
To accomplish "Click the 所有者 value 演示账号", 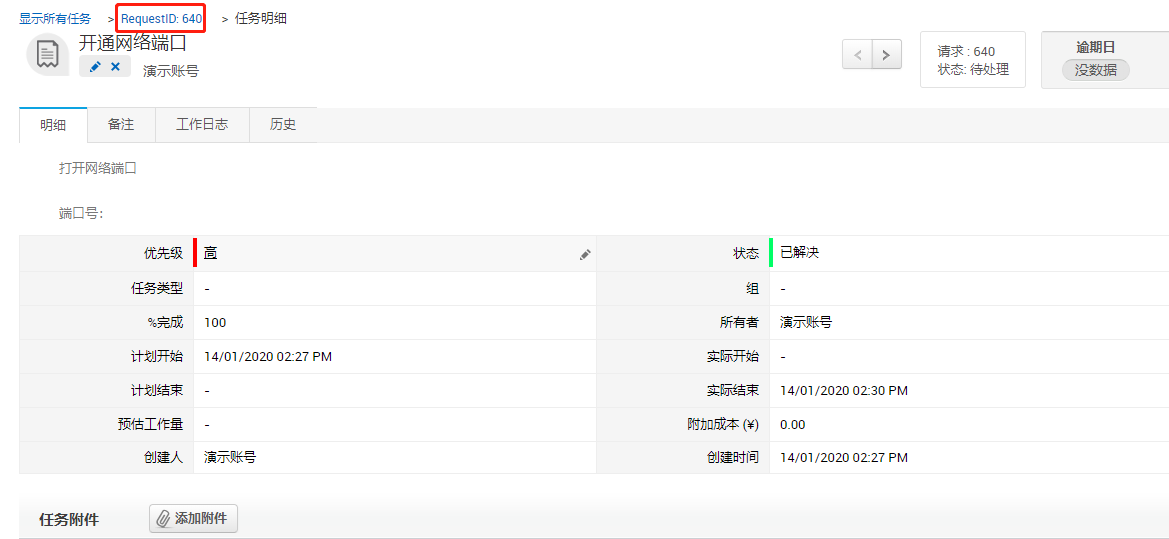I will pyautogui.click(x=806, y=323).
